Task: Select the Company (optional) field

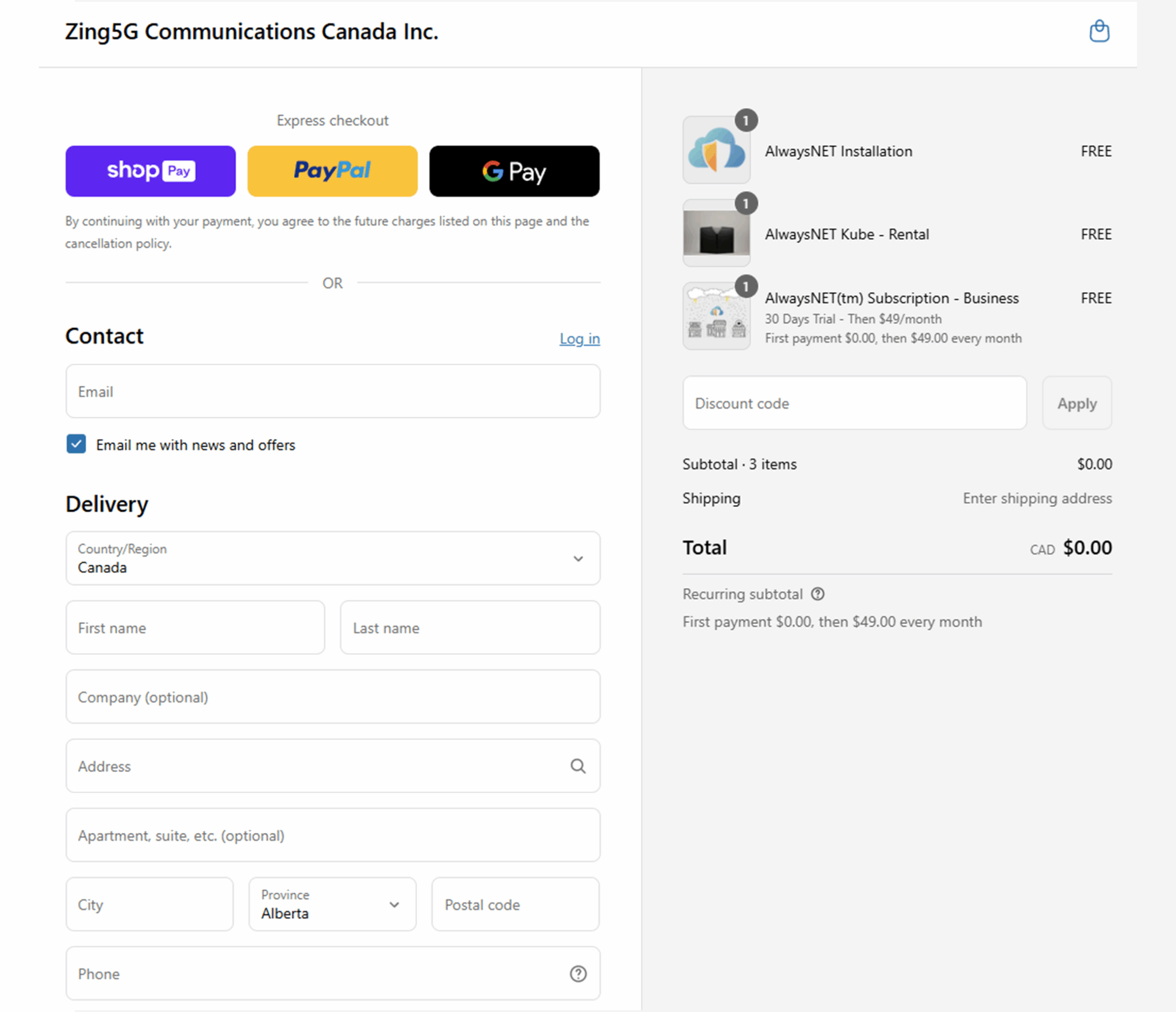Action: coord(333,697)
